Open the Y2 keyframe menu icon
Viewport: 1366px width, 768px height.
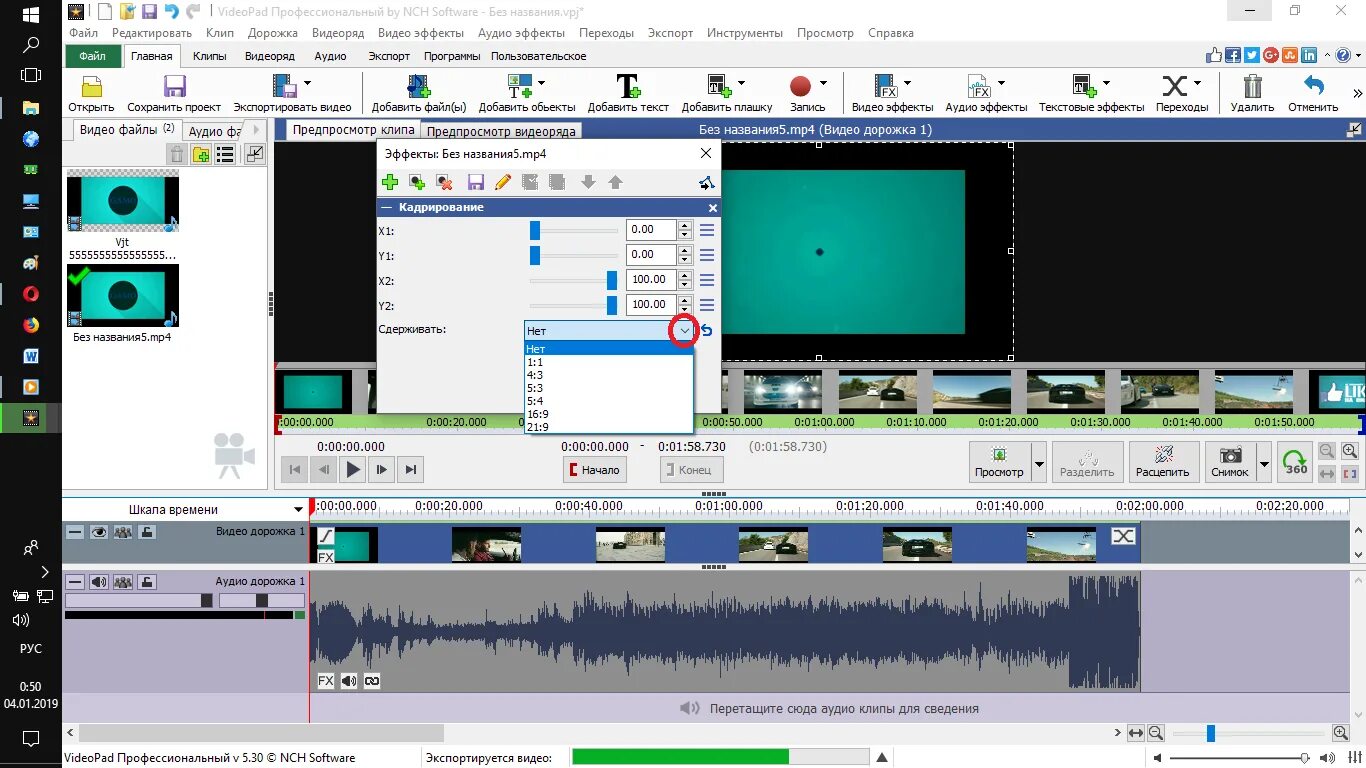click(707, 305)
